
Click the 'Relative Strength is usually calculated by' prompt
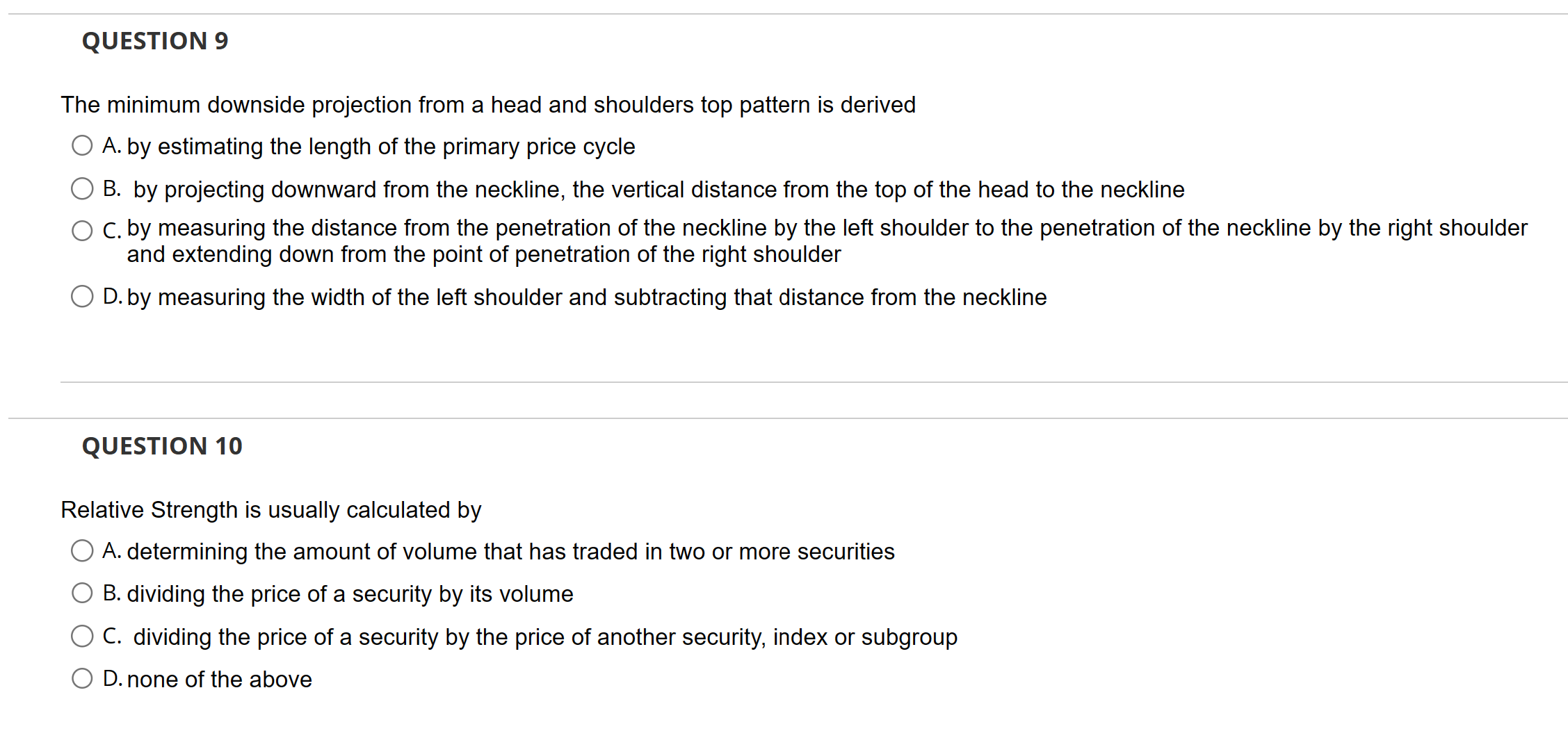pos(270,509)
